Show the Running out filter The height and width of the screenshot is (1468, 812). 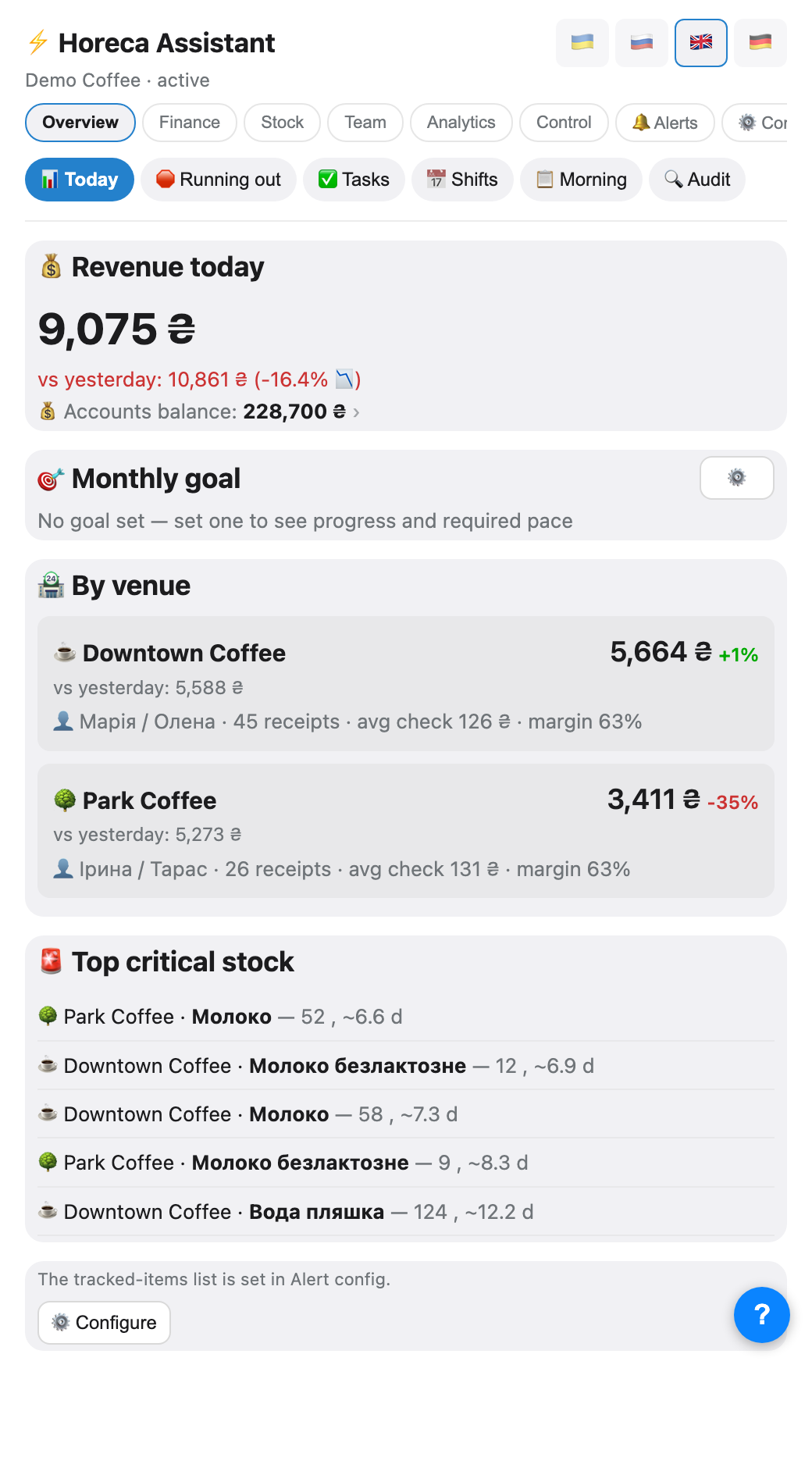pyautogui.click(x=219, y=180)
